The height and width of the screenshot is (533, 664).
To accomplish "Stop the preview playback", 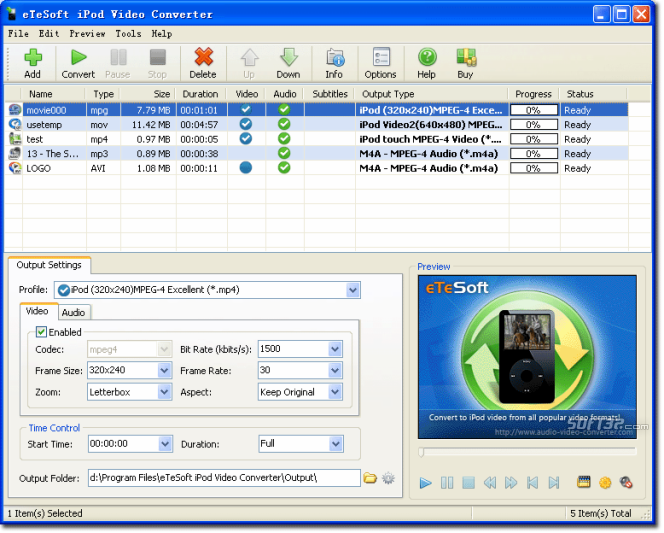I will pyautogui.click(x=468, y=483).
